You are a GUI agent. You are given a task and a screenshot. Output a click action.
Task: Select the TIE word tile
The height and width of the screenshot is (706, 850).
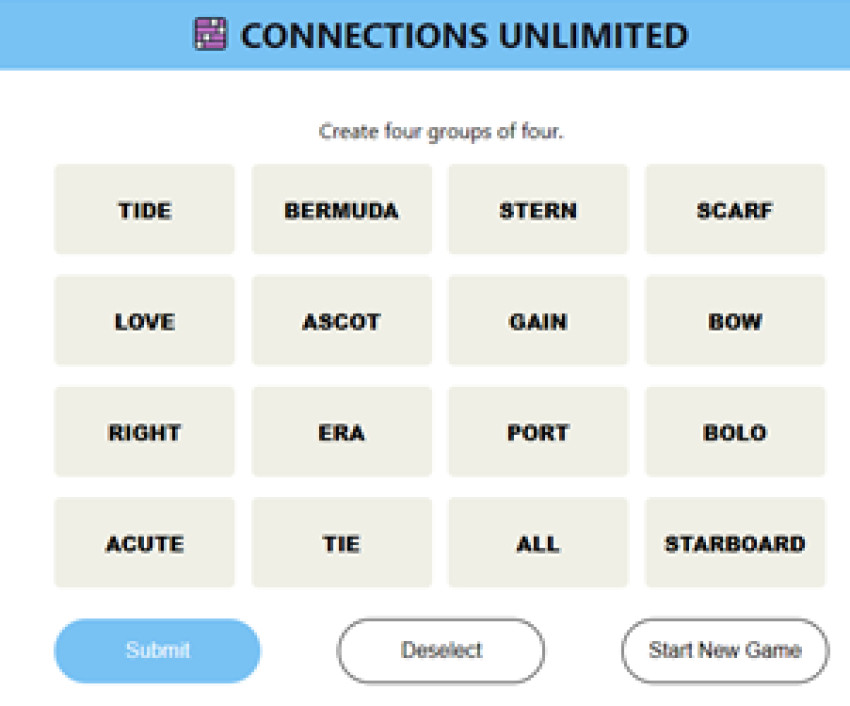coord(341,543)
